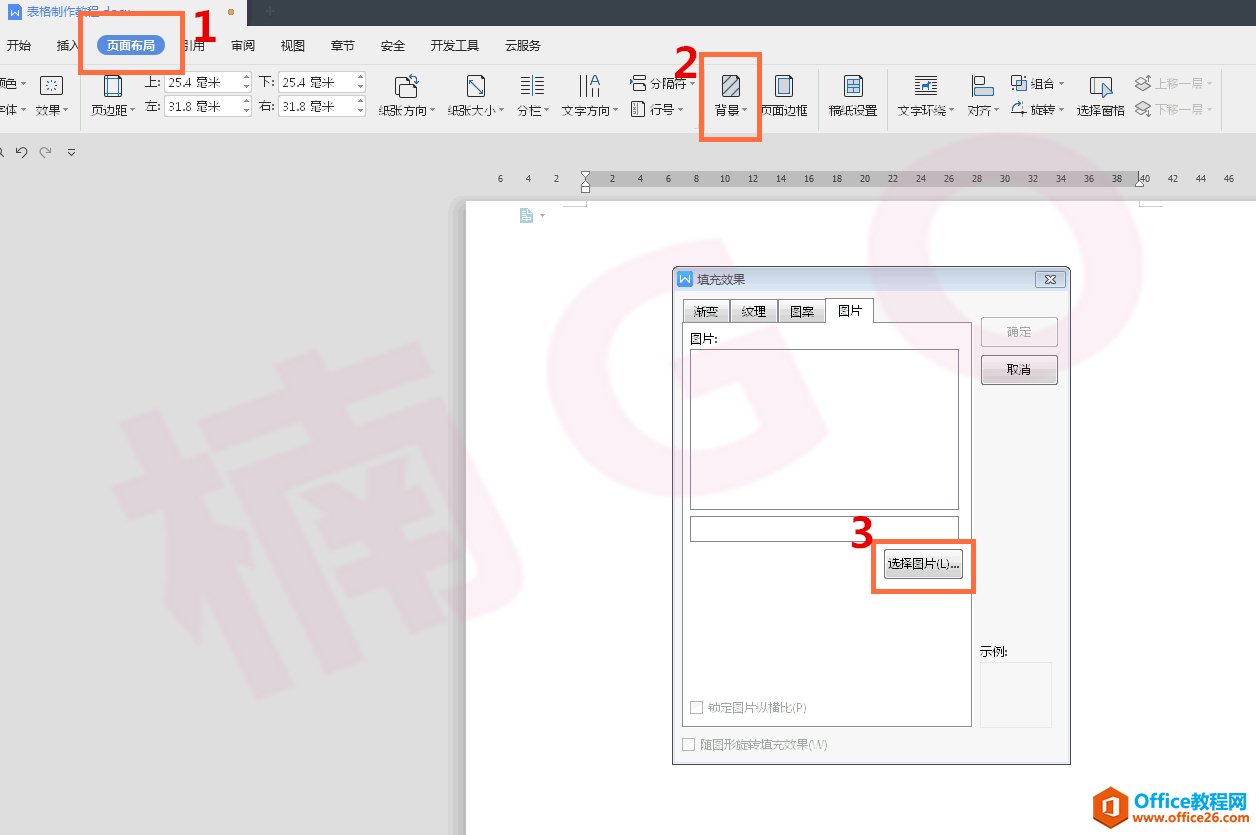Click the 背景 background icon
The height and width of the screenshot is (835, 1256).
[731, 86]
